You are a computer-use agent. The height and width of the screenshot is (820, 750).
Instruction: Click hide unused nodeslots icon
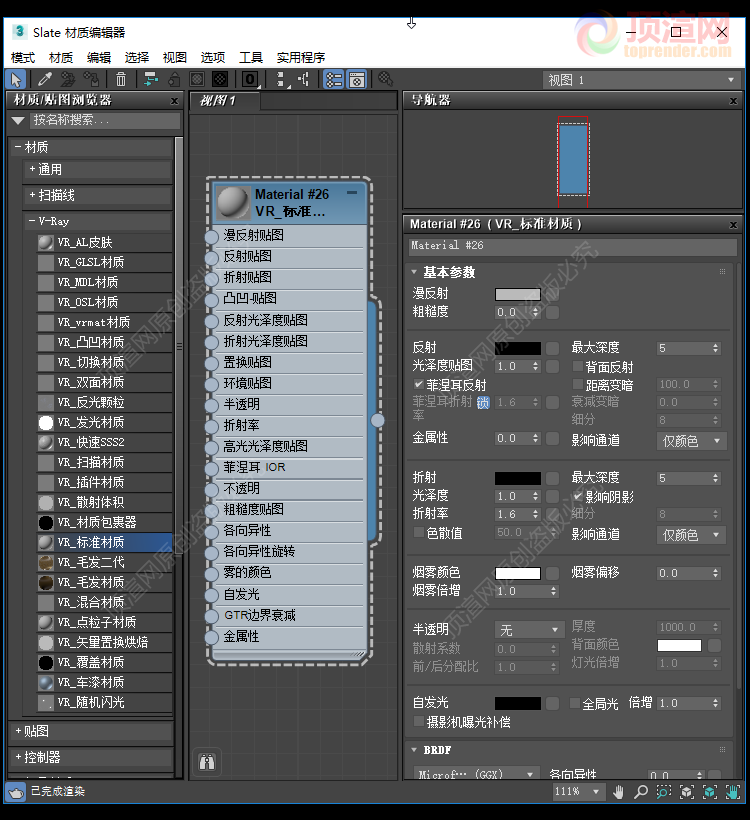tap(174, 79)
